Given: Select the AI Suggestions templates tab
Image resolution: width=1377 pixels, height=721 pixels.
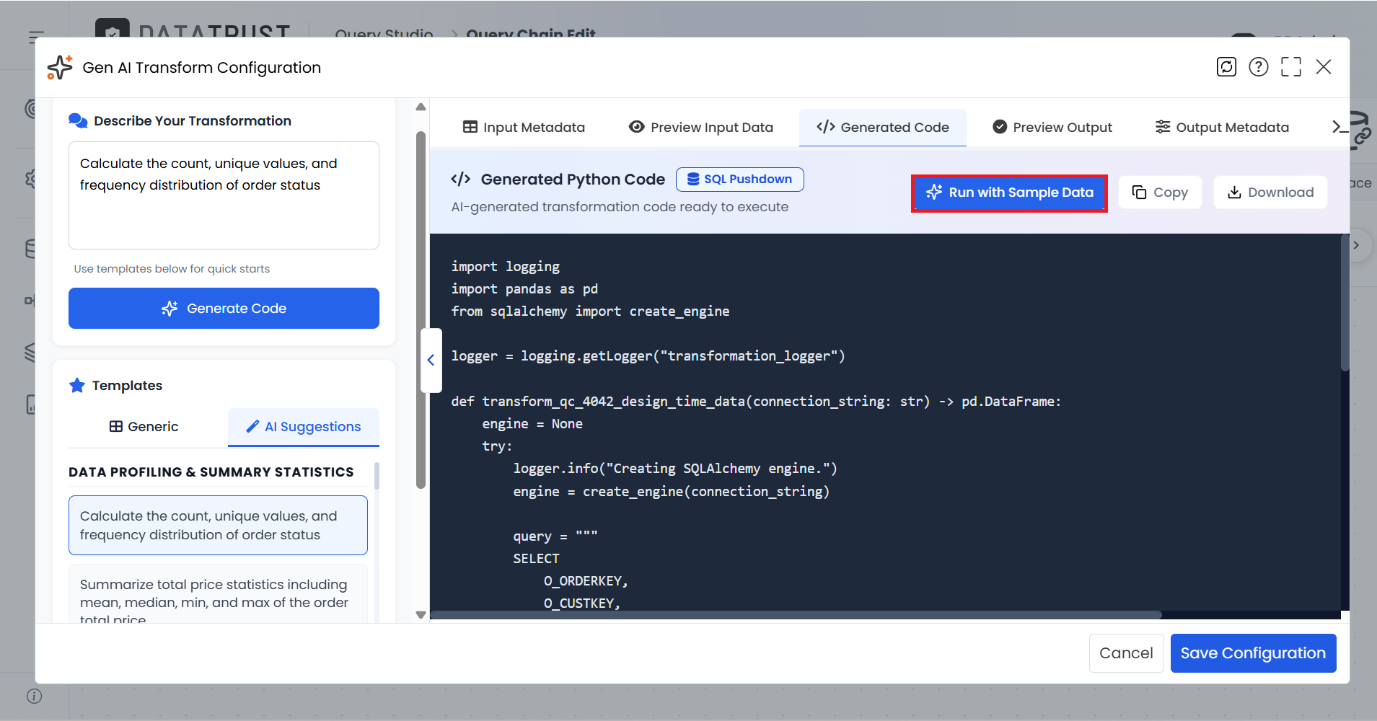Looking at the screenshot, I should coord(304,426).
